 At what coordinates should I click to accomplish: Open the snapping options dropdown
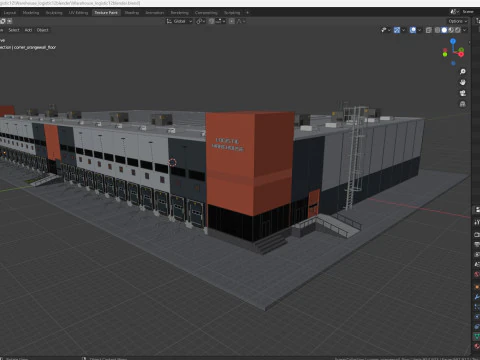220,21
